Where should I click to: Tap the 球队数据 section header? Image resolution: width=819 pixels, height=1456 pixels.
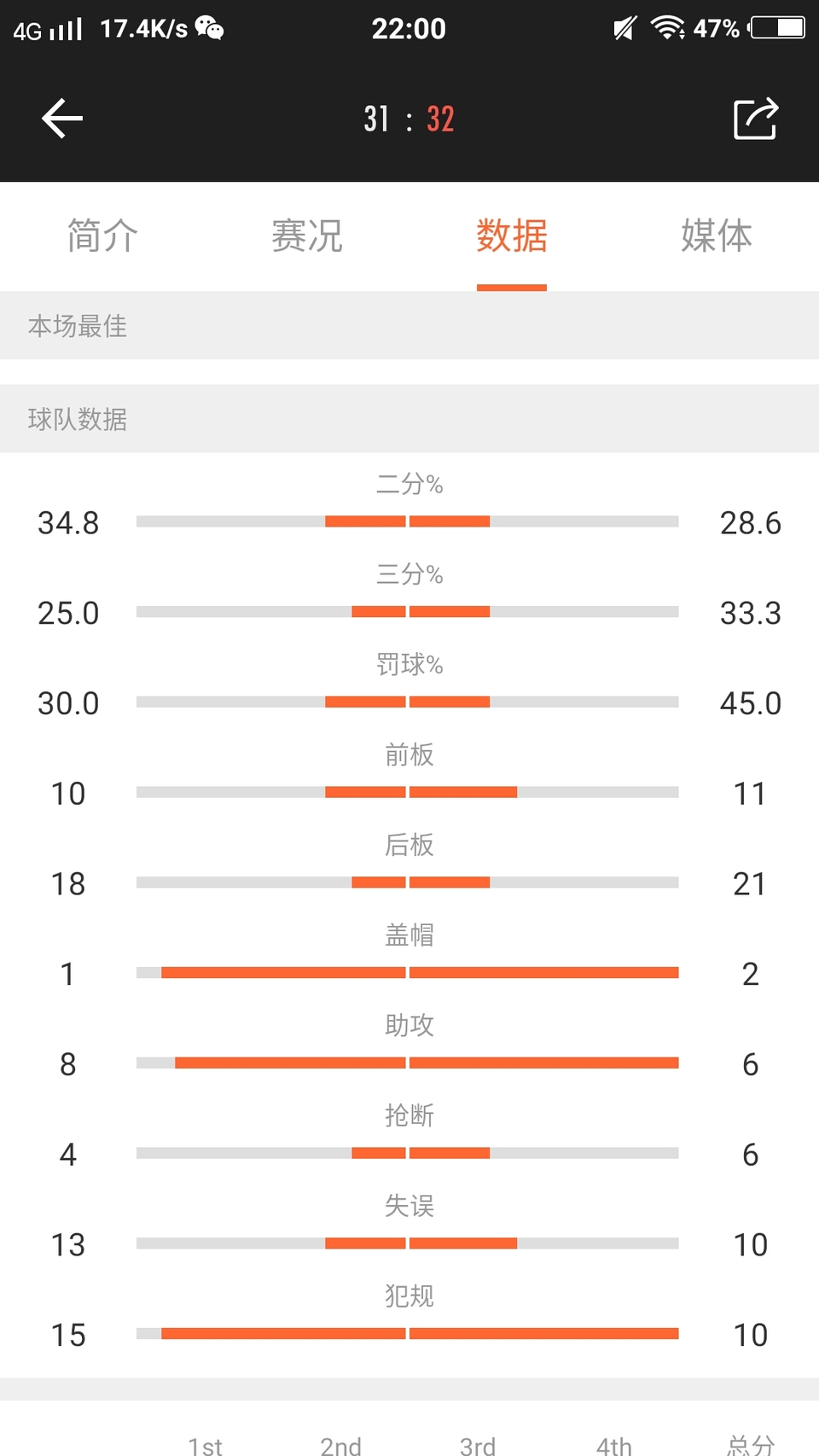(x=409, y=419)
